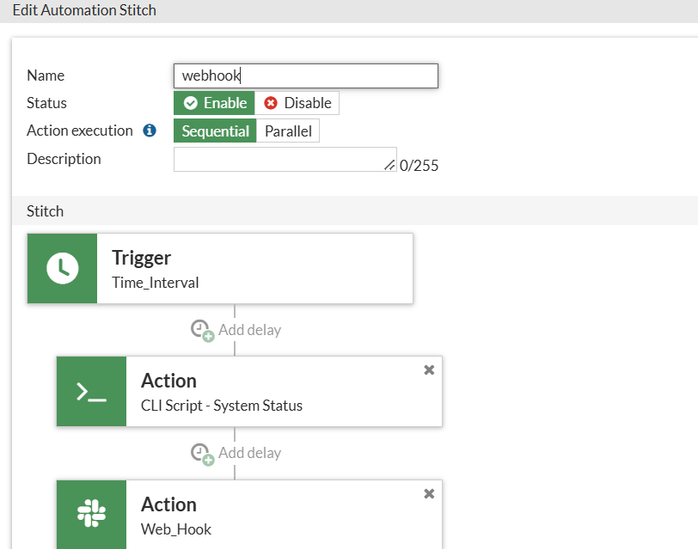
Task: Remove the Web_Hook action
Action: (x=429, y=493)
